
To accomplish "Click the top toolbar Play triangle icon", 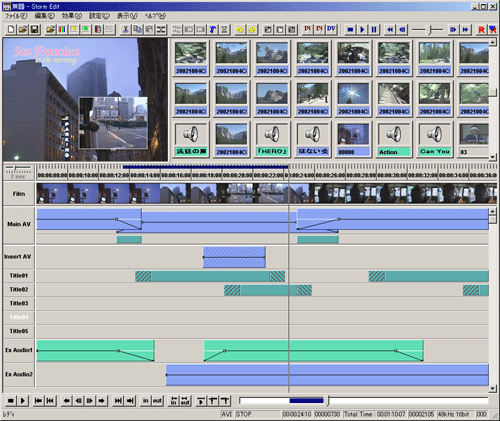I will click(362, 29).
